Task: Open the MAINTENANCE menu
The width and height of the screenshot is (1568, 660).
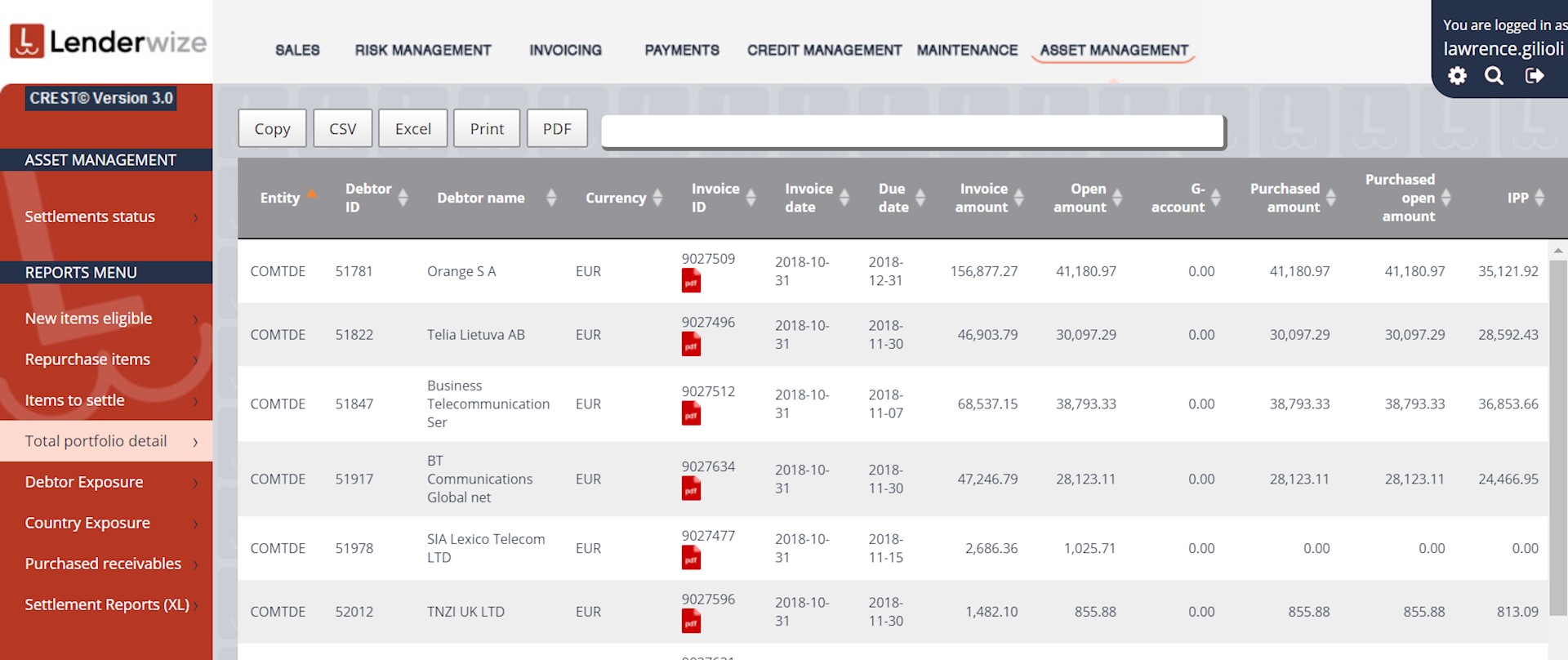Action: 967,50
